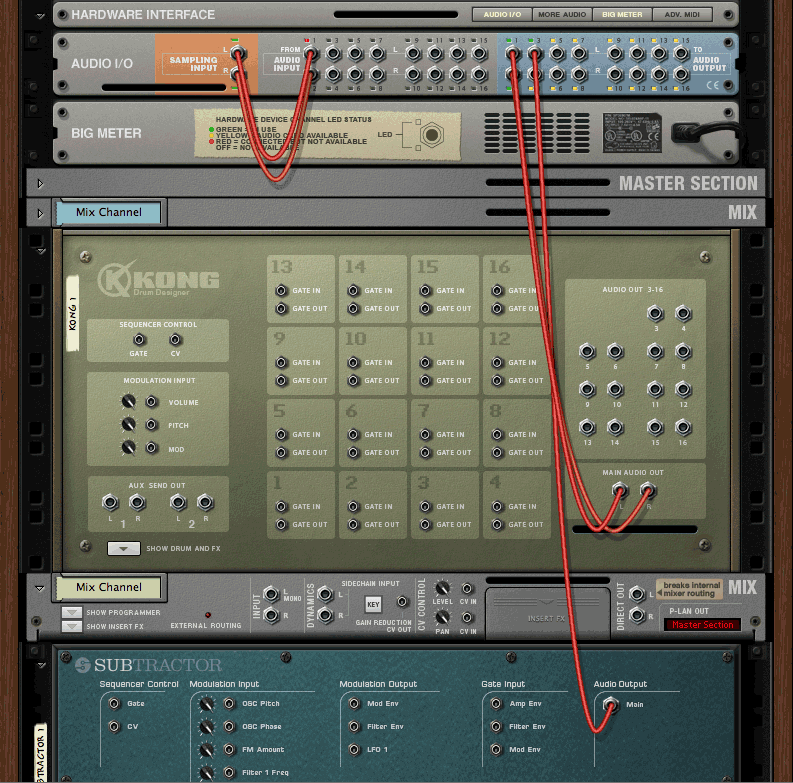Toggle SHOW DRUM AND FX on Kong
The width and height of the screenshot is (793, 783).
pyautogui.click(x=123, y=548)
